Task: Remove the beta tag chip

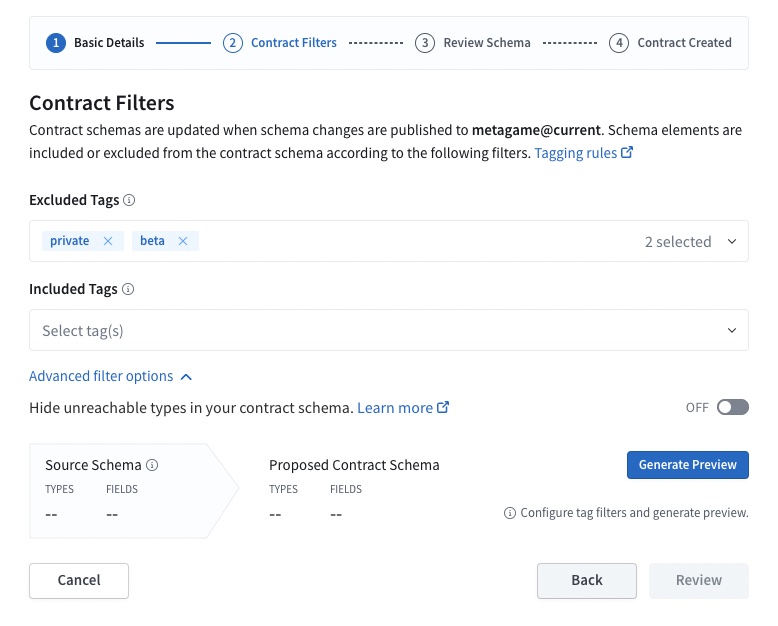Action: click(183, 241)
